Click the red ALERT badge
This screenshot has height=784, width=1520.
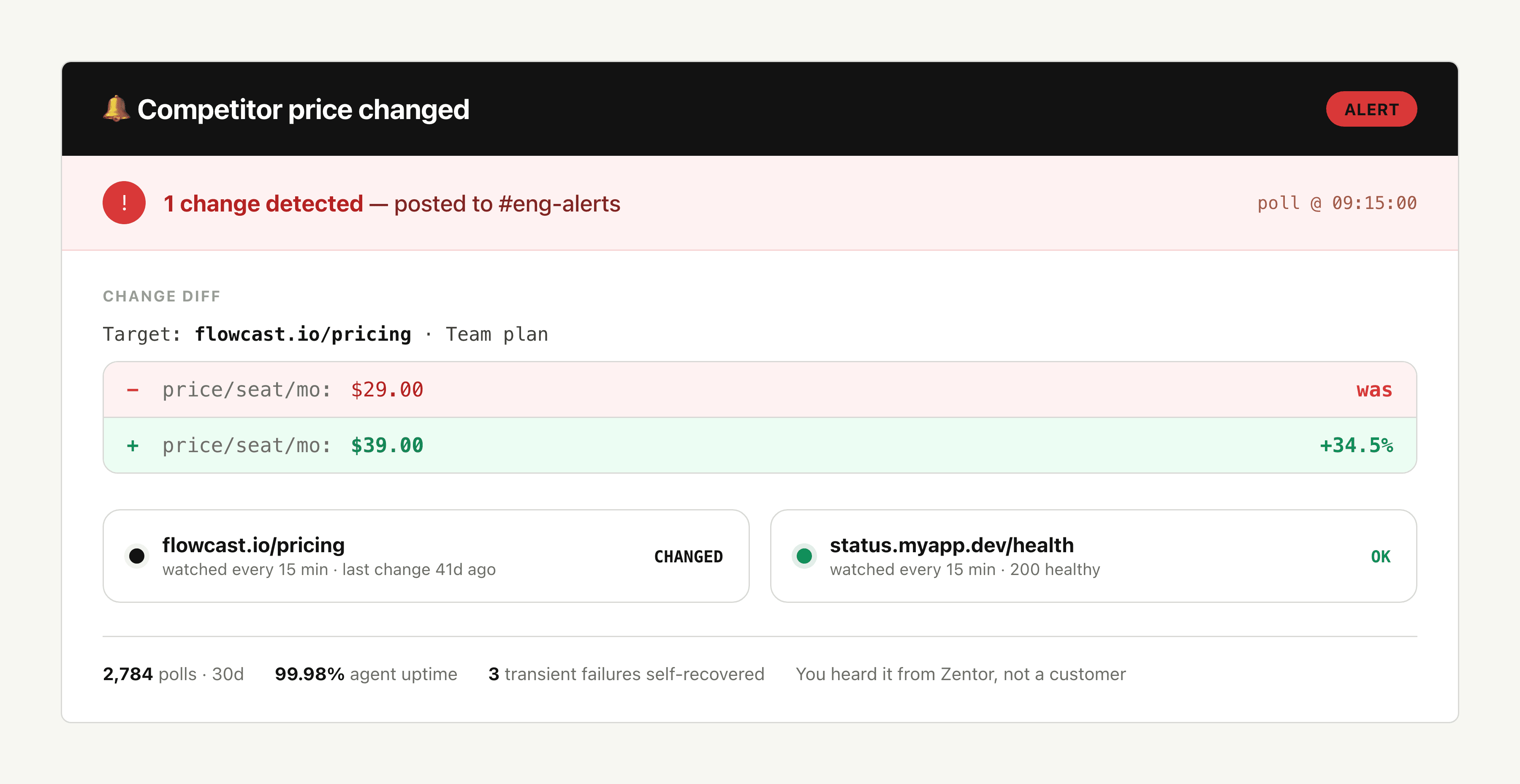pyautogui.click(x=1371, y=109)
